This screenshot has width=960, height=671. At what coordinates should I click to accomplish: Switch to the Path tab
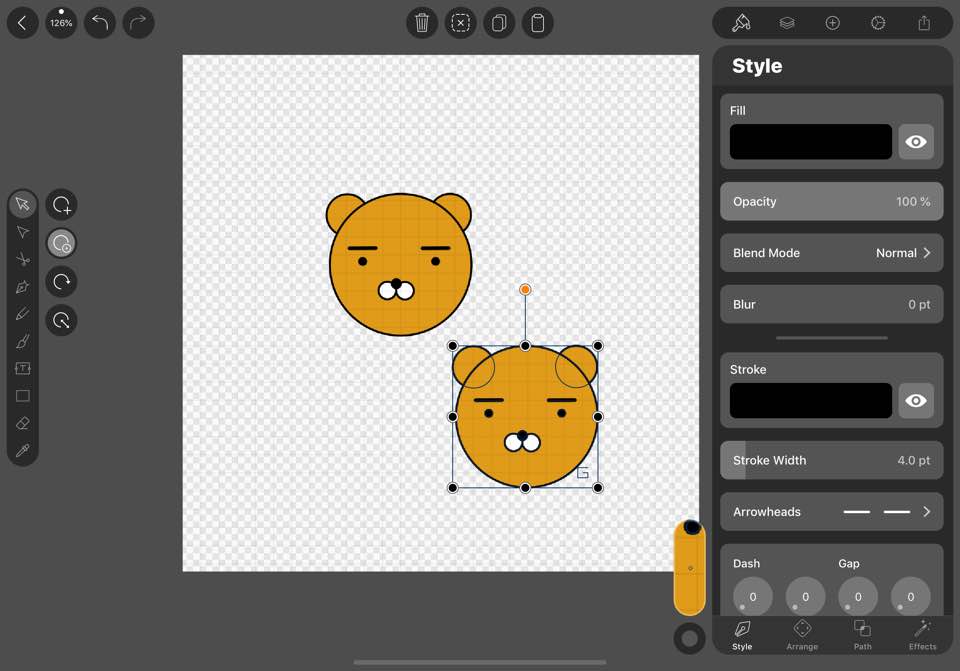(862, 635)
